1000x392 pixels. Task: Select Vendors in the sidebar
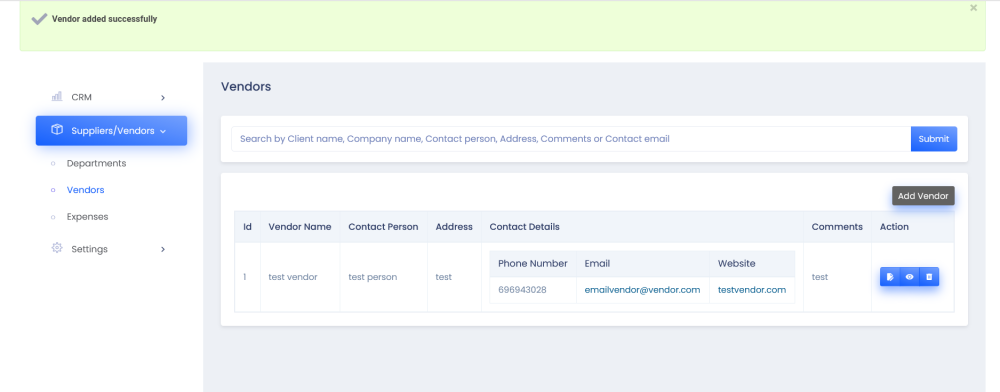coord(85,190)
